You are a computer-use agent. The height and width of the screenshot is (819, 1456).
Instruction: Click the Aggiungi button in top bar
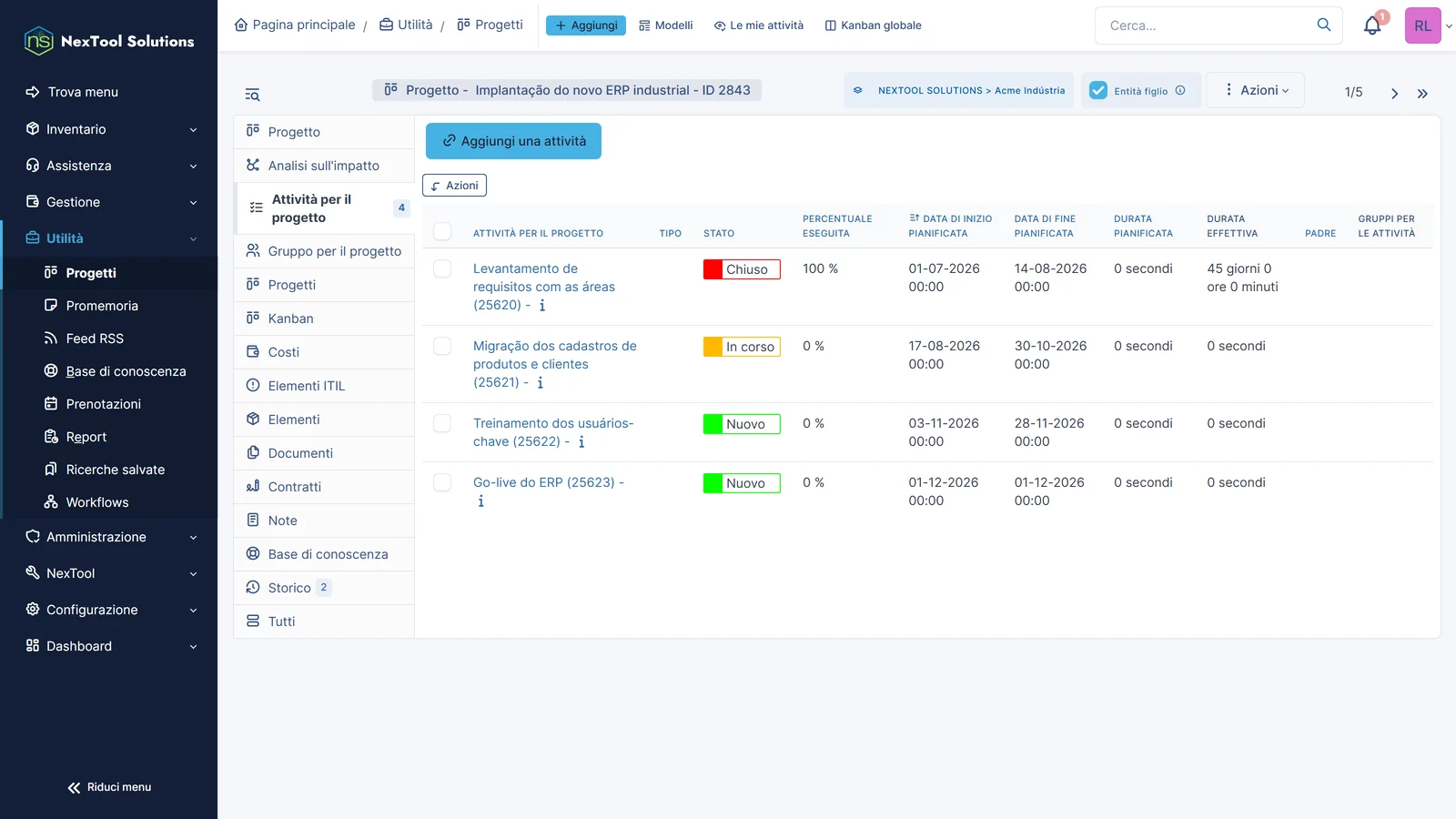[586, 25]
